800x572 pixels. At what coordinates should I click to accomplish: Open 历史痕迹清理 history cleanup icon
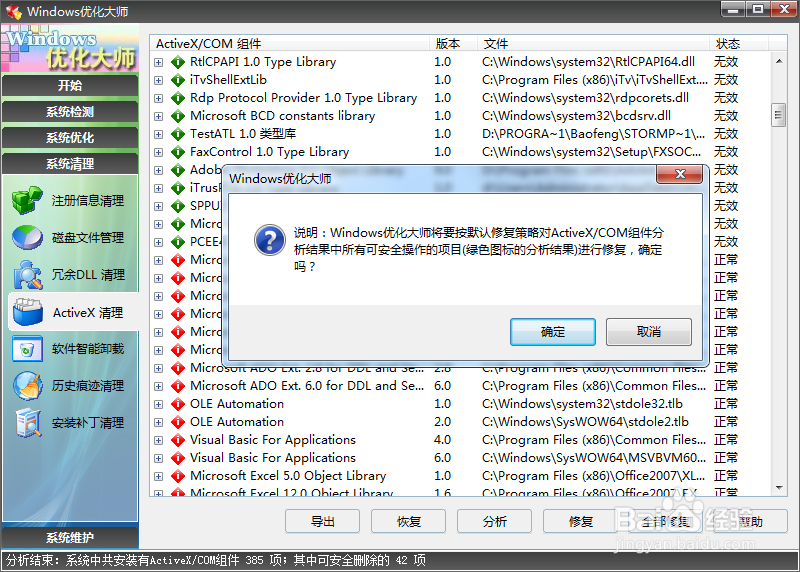pos(28,386)
